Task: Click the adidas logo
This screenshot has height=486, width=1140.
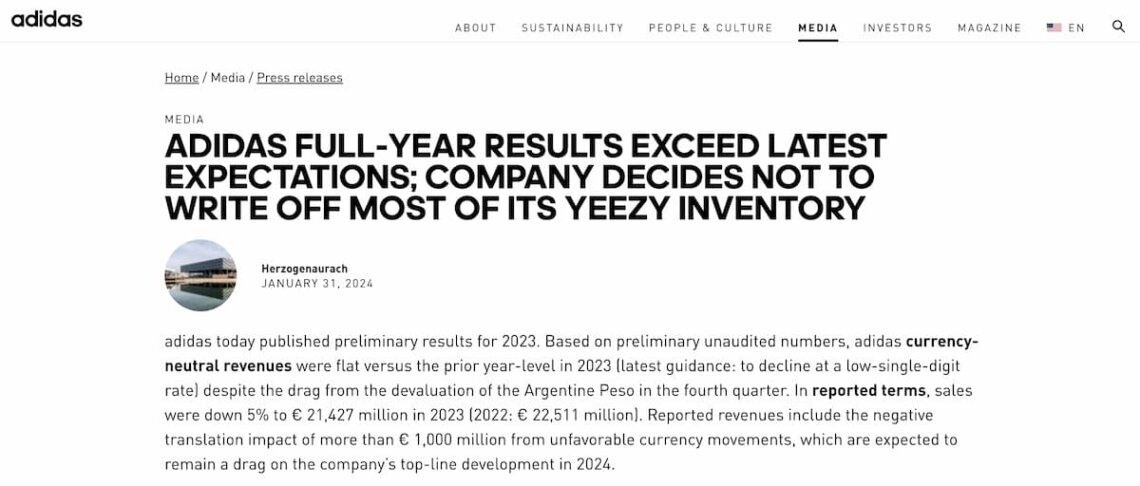Action: [x=46, y=19]
